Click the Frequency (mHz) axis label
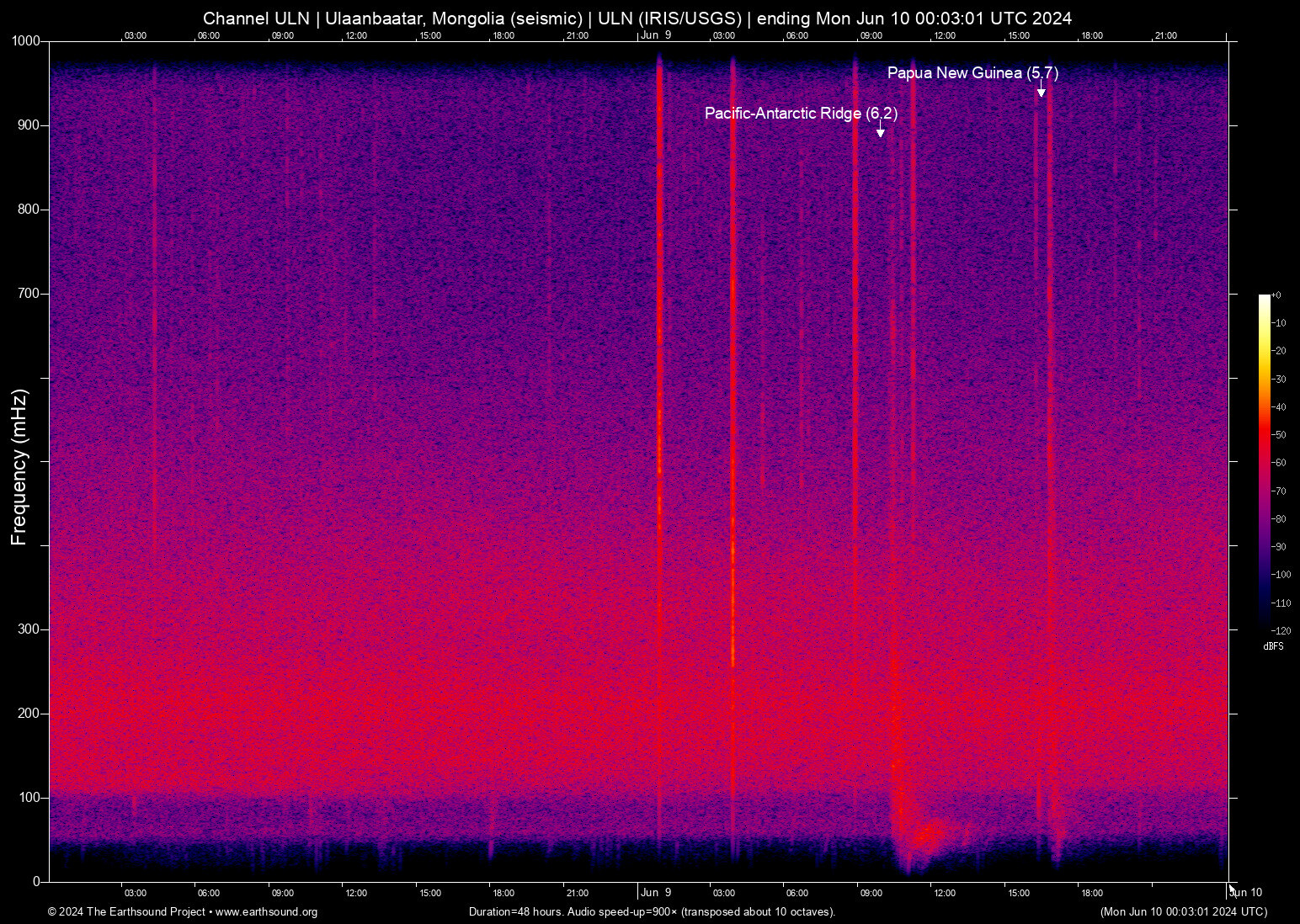Viewport: 1300px width, 924px height. tap(19, 467)
